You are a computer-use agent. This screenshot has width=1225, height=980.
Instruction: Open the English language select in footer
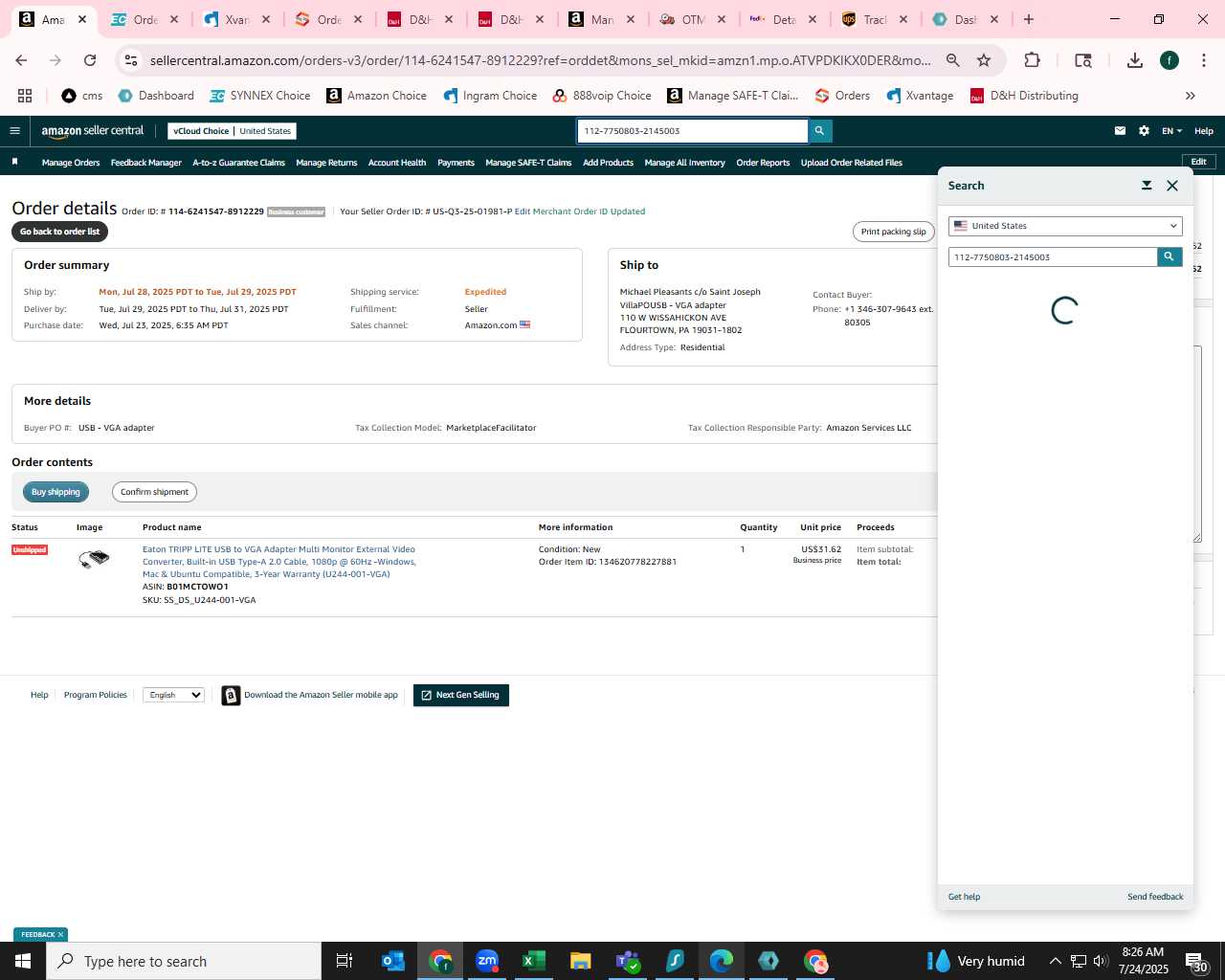coord(173,695)
